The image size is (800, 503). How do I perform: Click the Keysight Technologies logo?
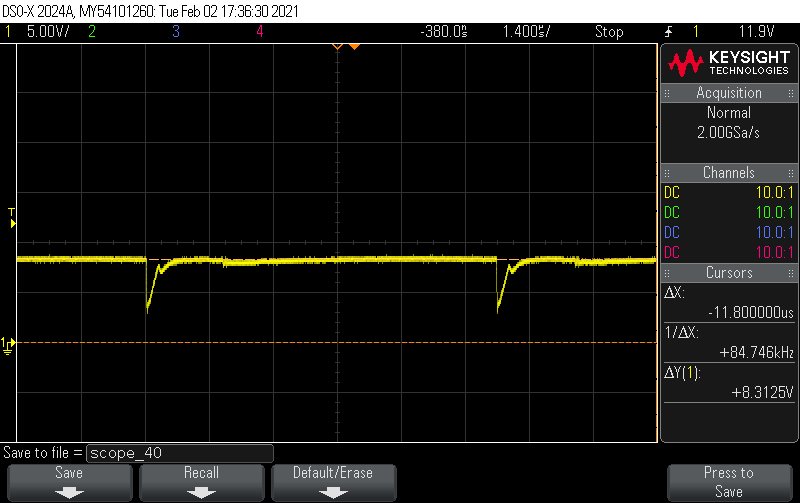729,63
